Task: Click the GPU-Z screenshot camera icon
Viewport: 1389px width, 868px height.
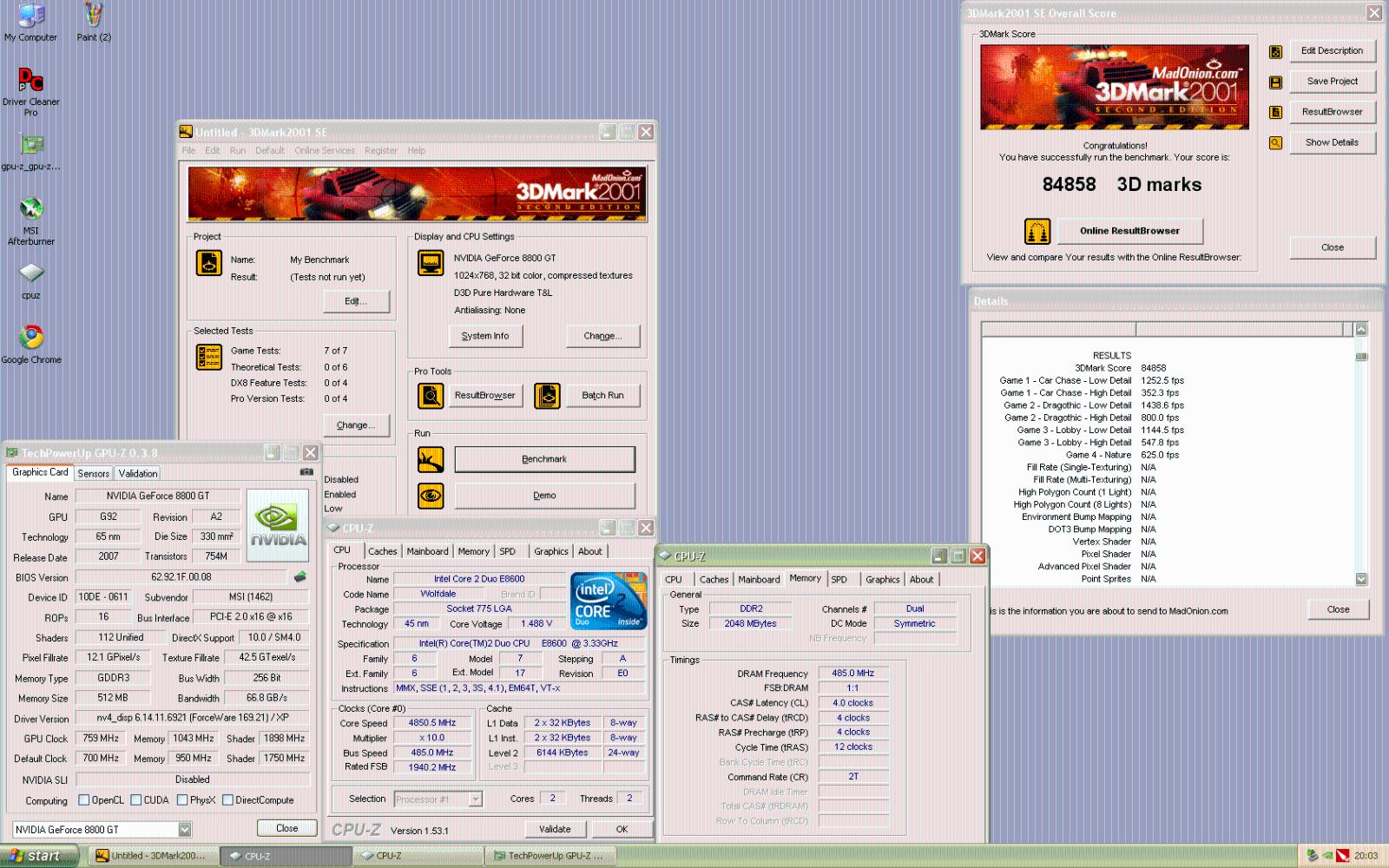Action: [306, 471]
